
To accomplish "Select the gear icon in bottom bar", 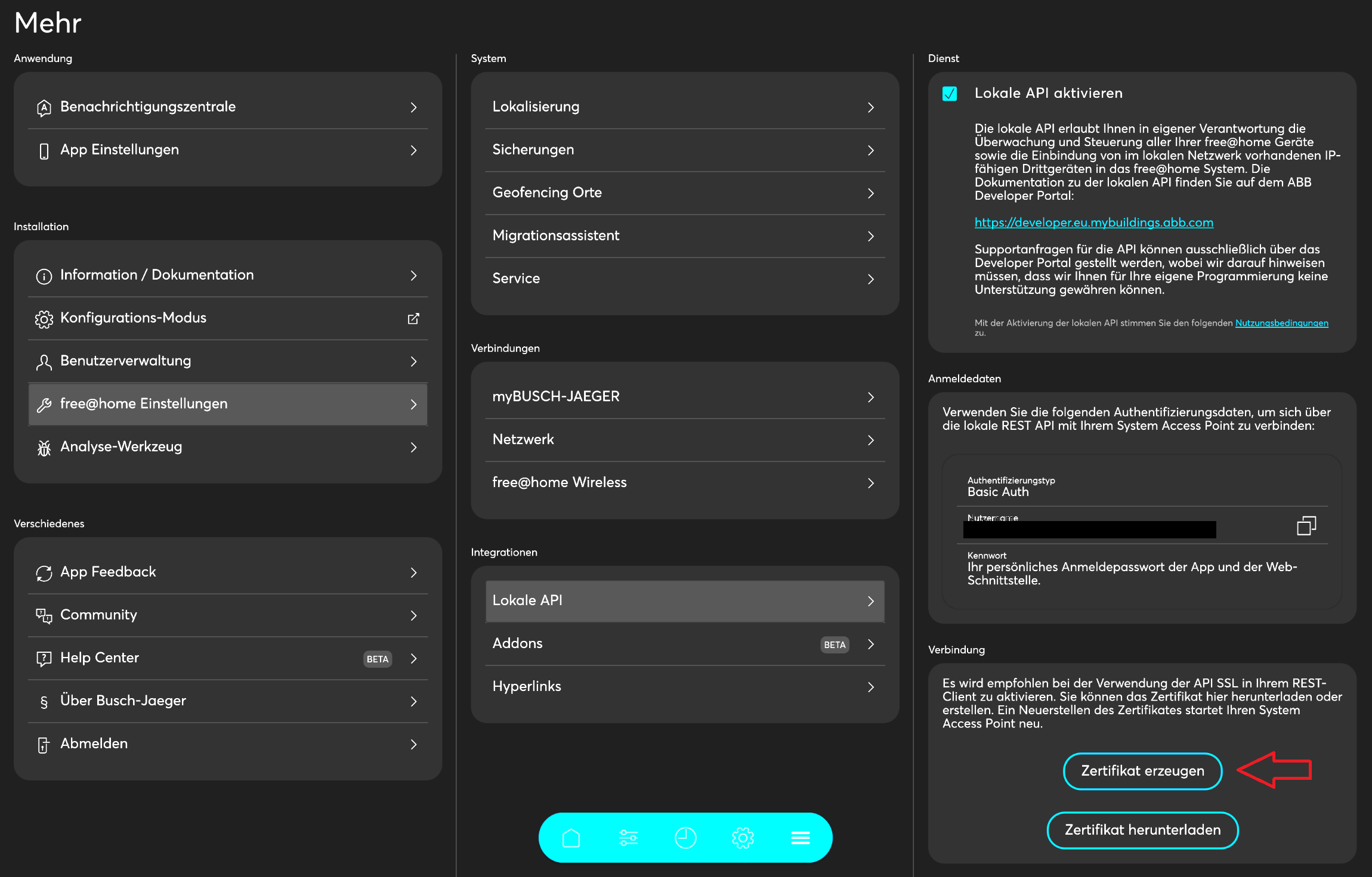I will pos(743,838).
